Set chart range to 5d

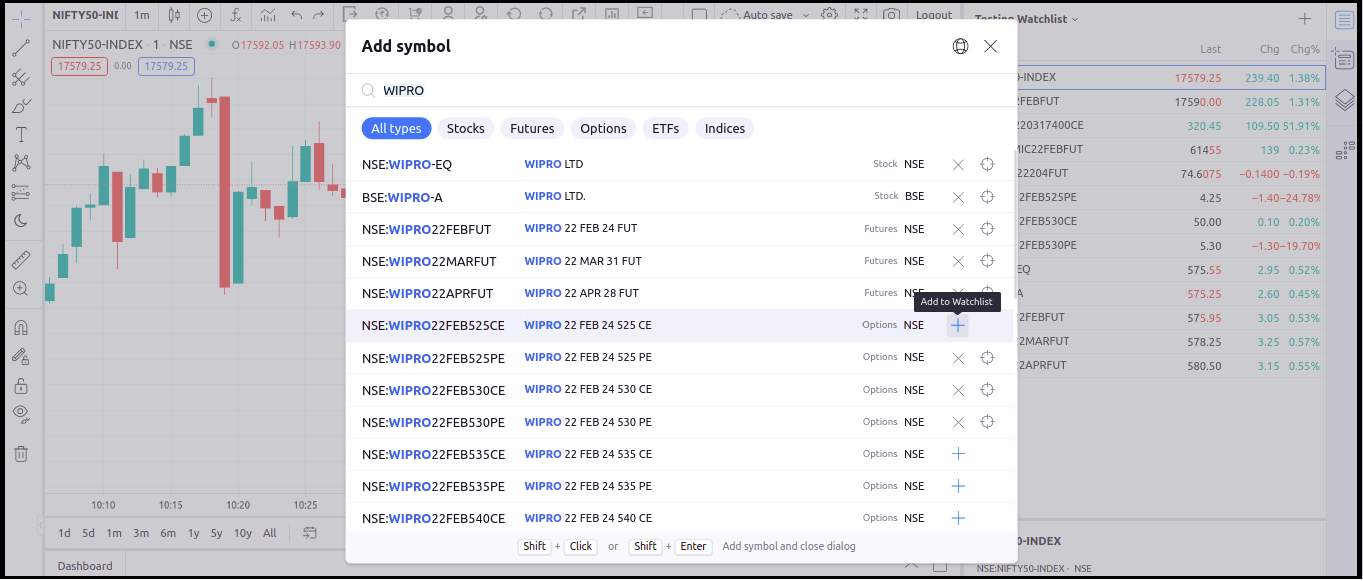click(89, 533)
